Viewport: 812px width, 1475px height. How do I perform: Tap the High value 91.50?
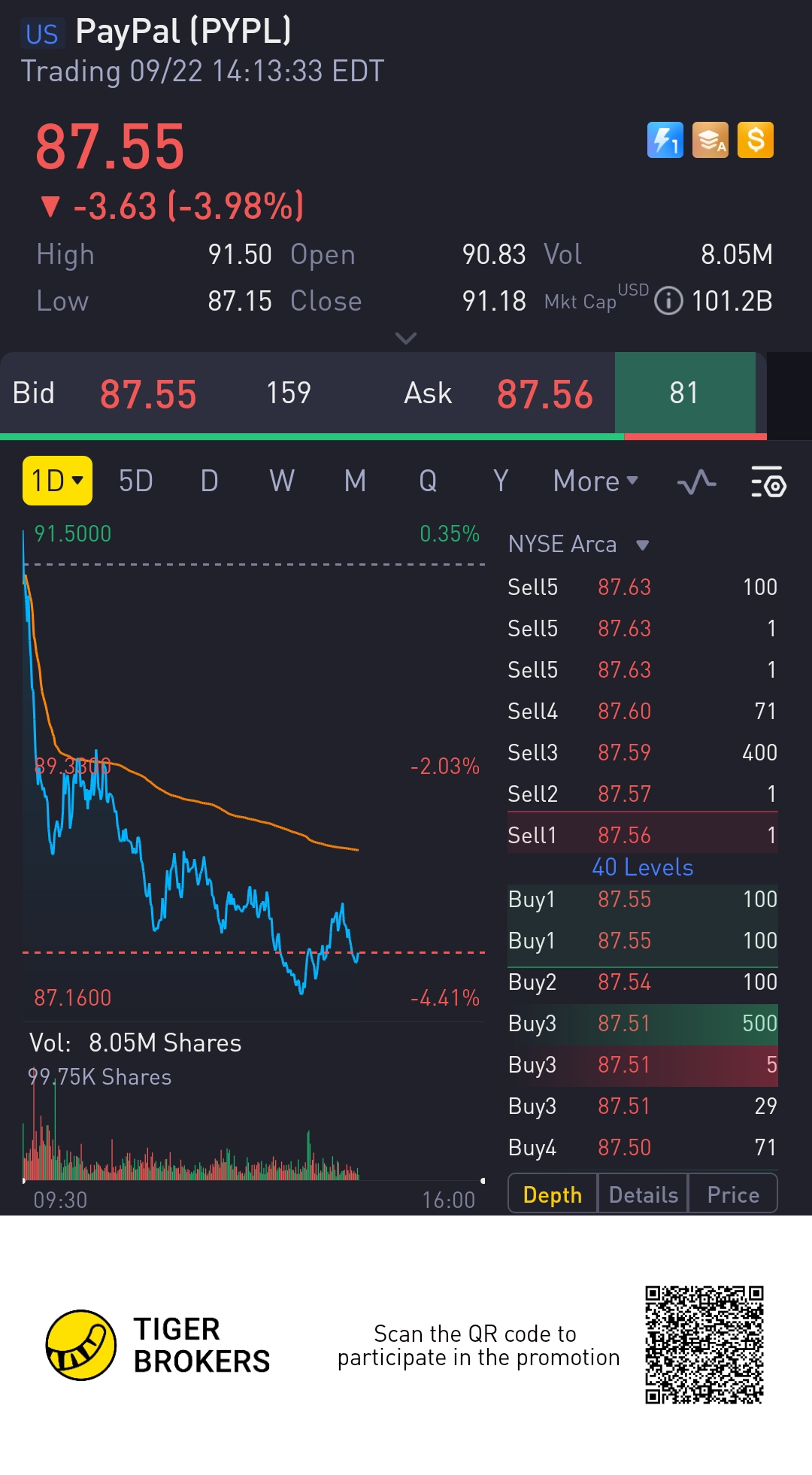[240, 254]
